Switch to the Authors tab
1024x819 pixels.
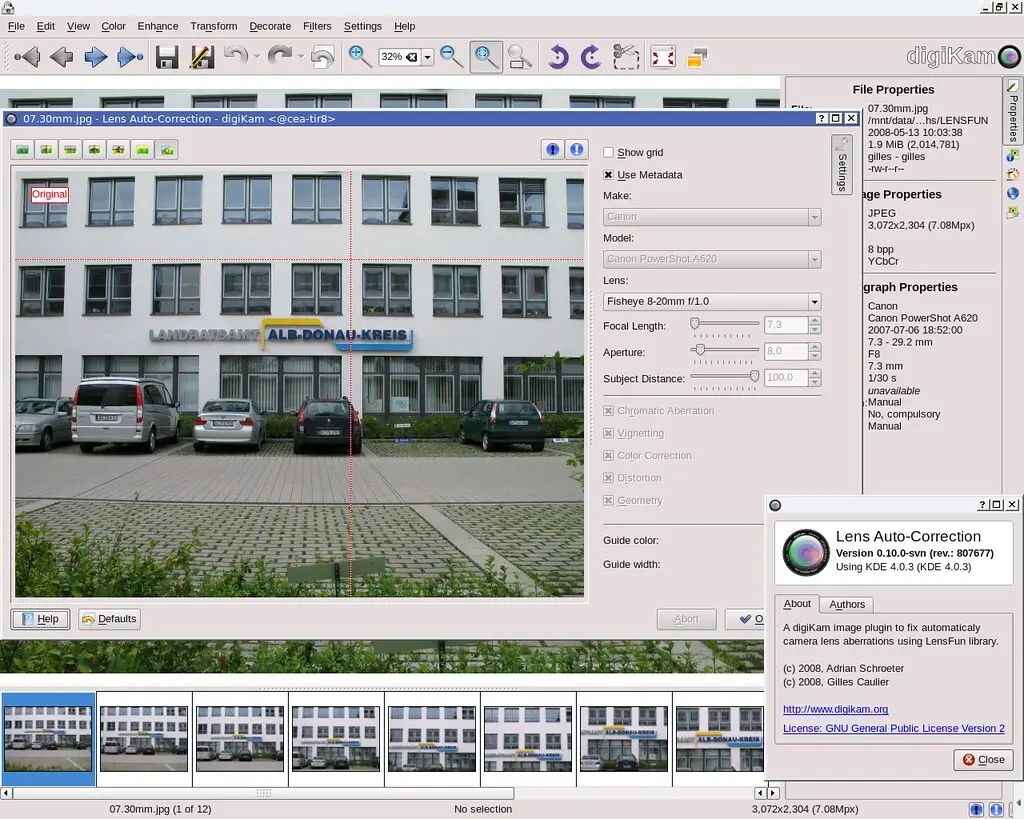click(x=847, y=604)
